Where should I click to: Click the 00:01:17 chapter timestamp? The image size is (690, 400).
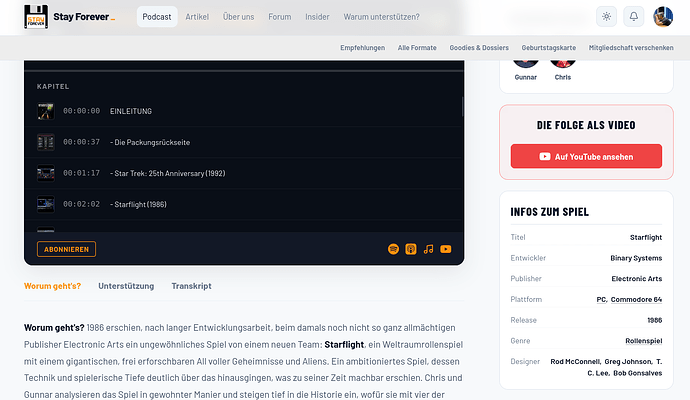81,173
